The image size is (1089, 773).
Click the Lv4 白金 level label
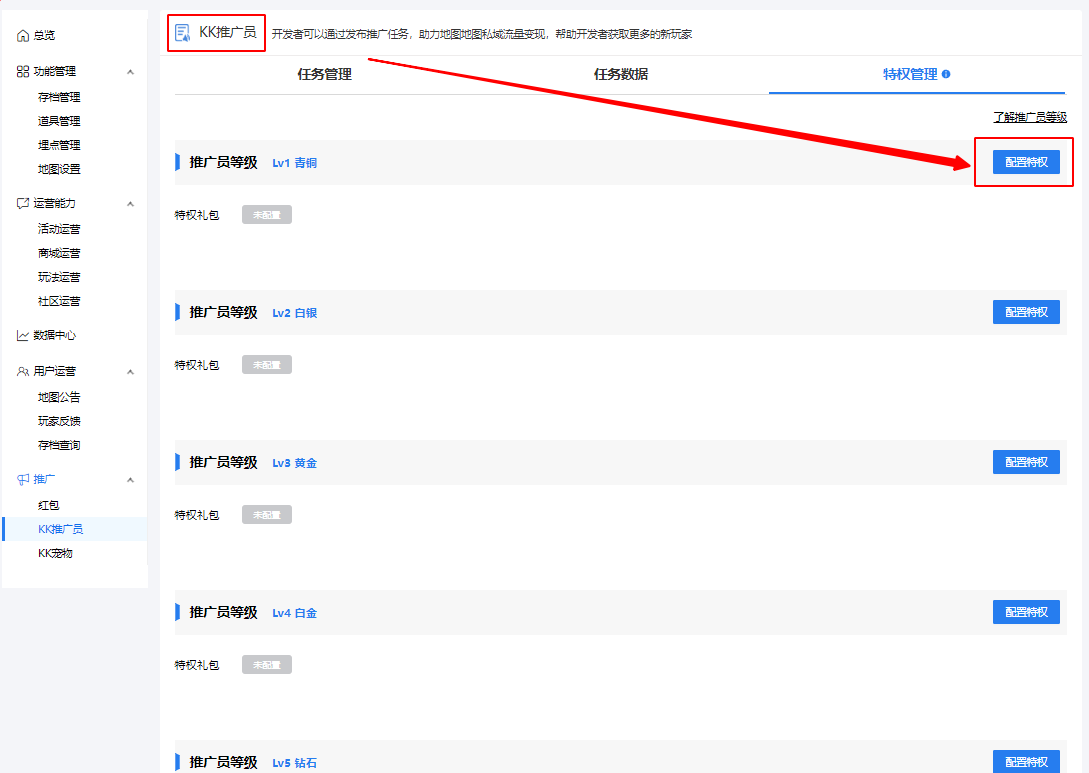pos(294,613)
